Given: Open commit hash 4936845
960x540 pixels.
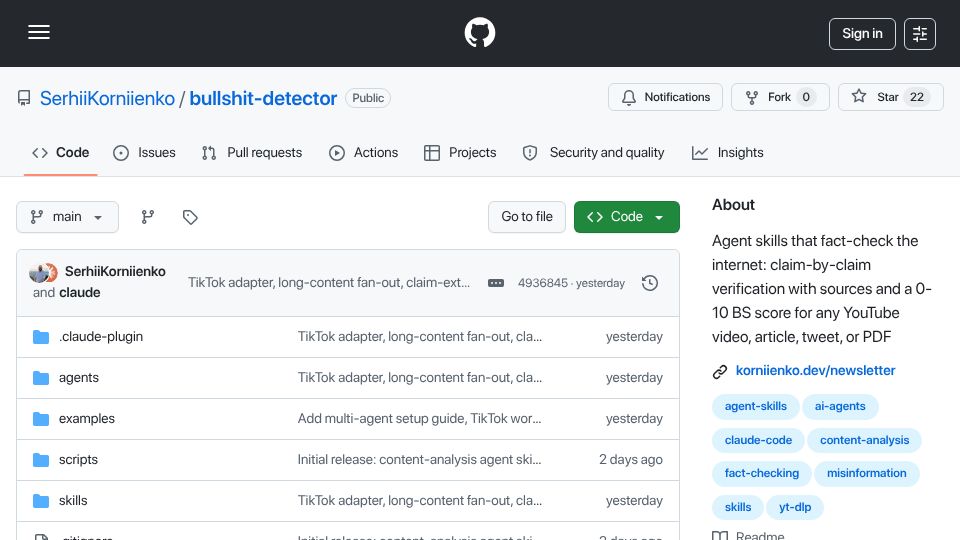Looking at the screenshot, I should (542, 283).
